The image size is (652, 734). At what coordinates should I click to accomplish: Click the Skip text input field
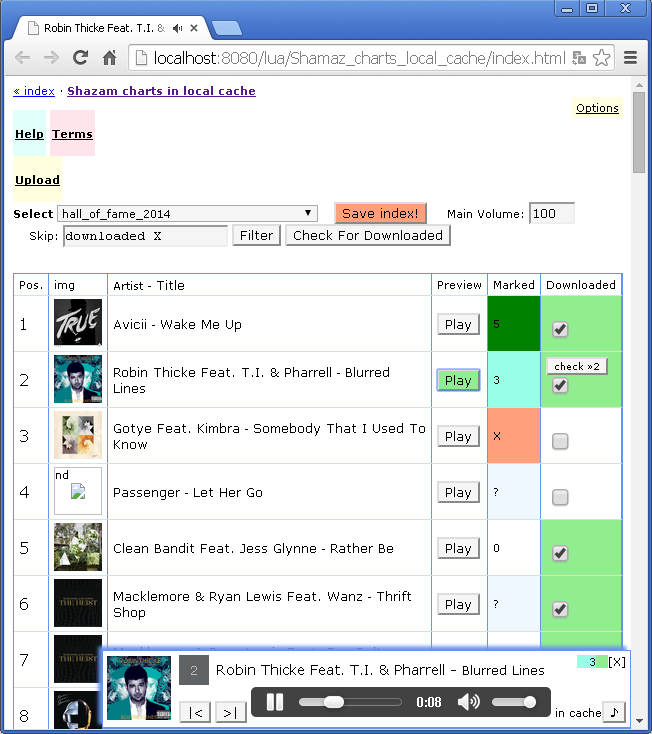point(145,235)
